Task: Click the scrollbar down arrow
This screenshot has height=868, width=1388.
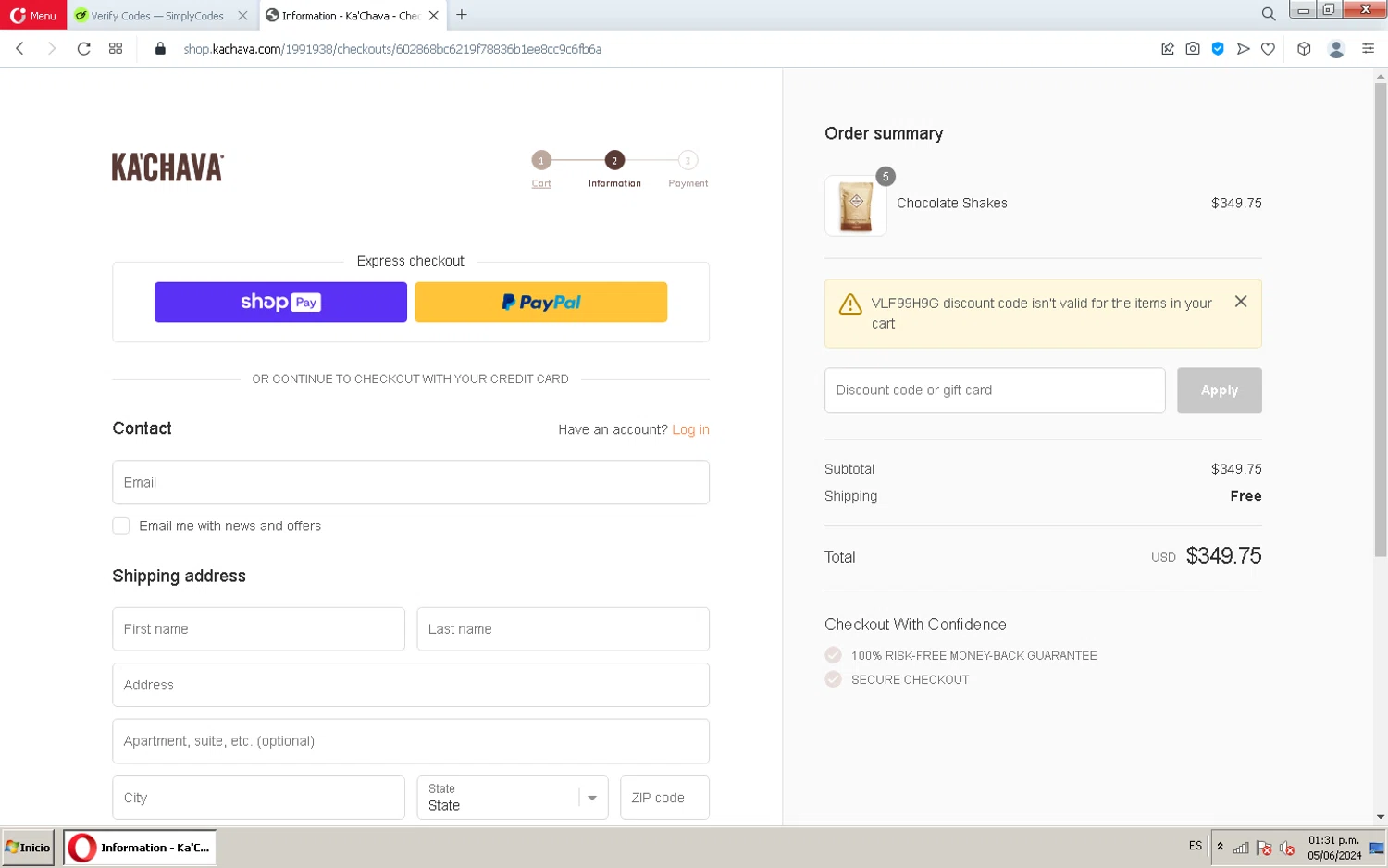Action: point(1381,817)
